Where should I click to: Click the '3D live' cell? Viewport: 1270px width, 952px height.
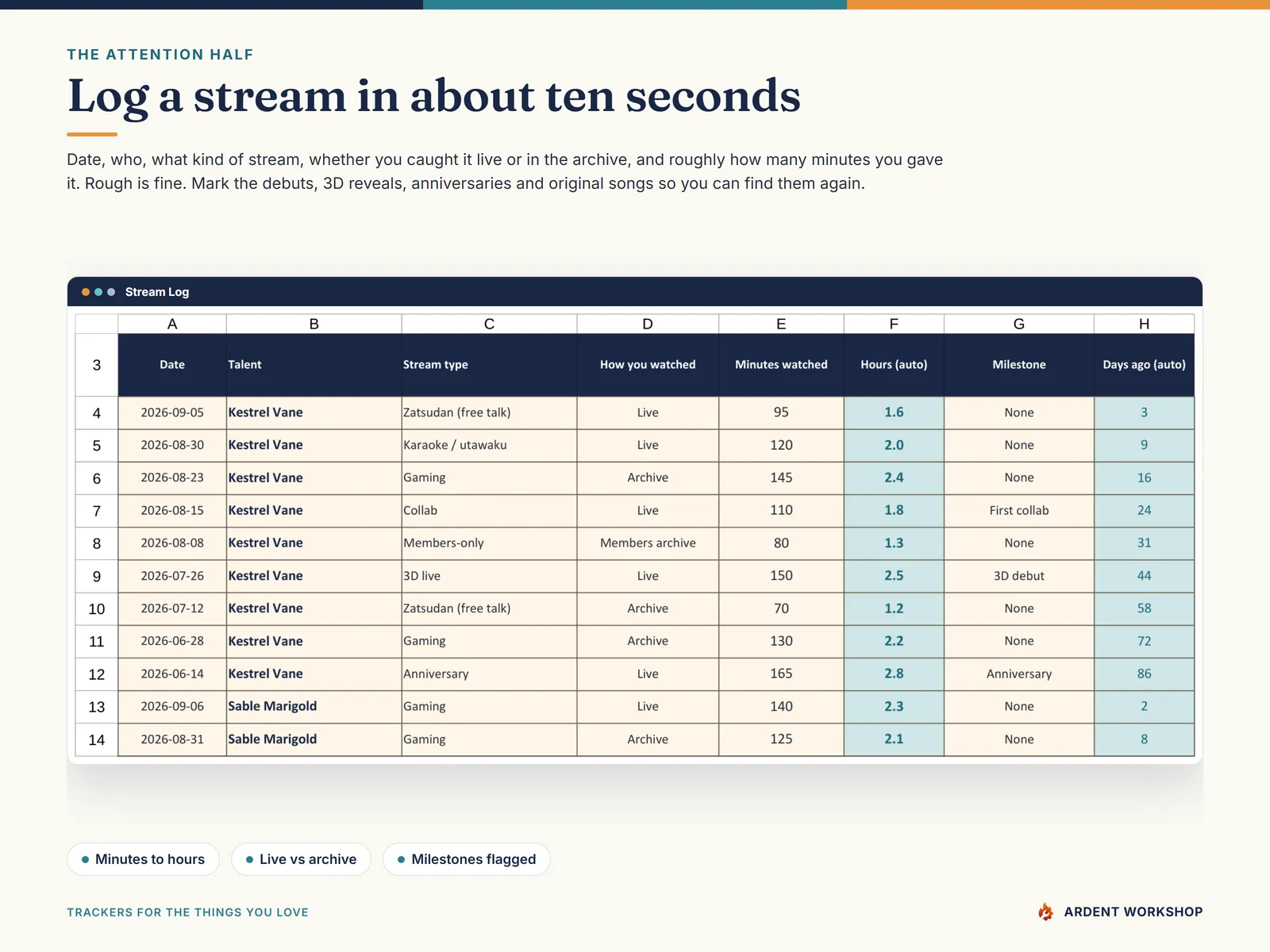click(x=489, y=576)
